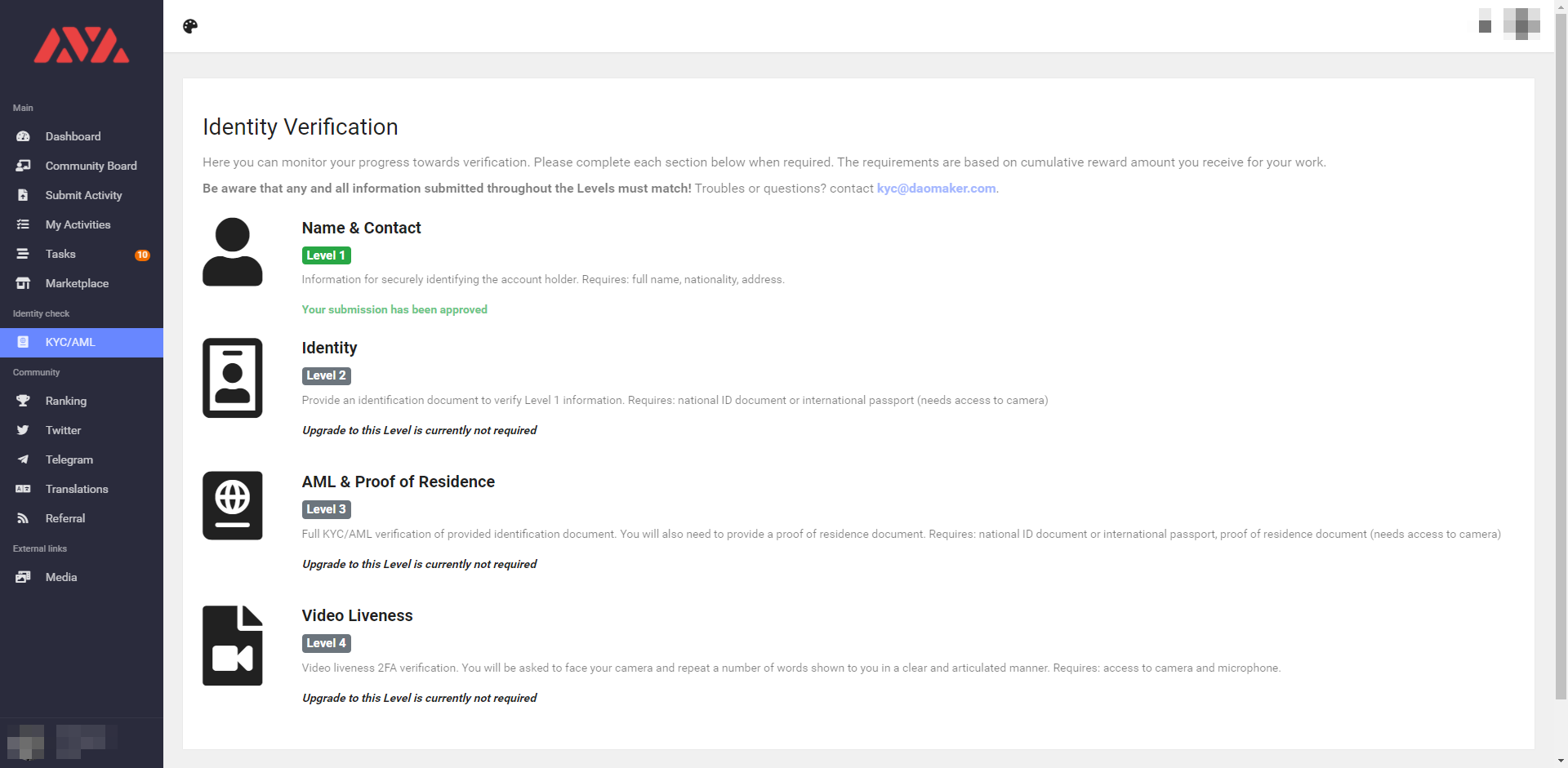Click the Avalanche logo in sidebar

(x=81, y=46)
